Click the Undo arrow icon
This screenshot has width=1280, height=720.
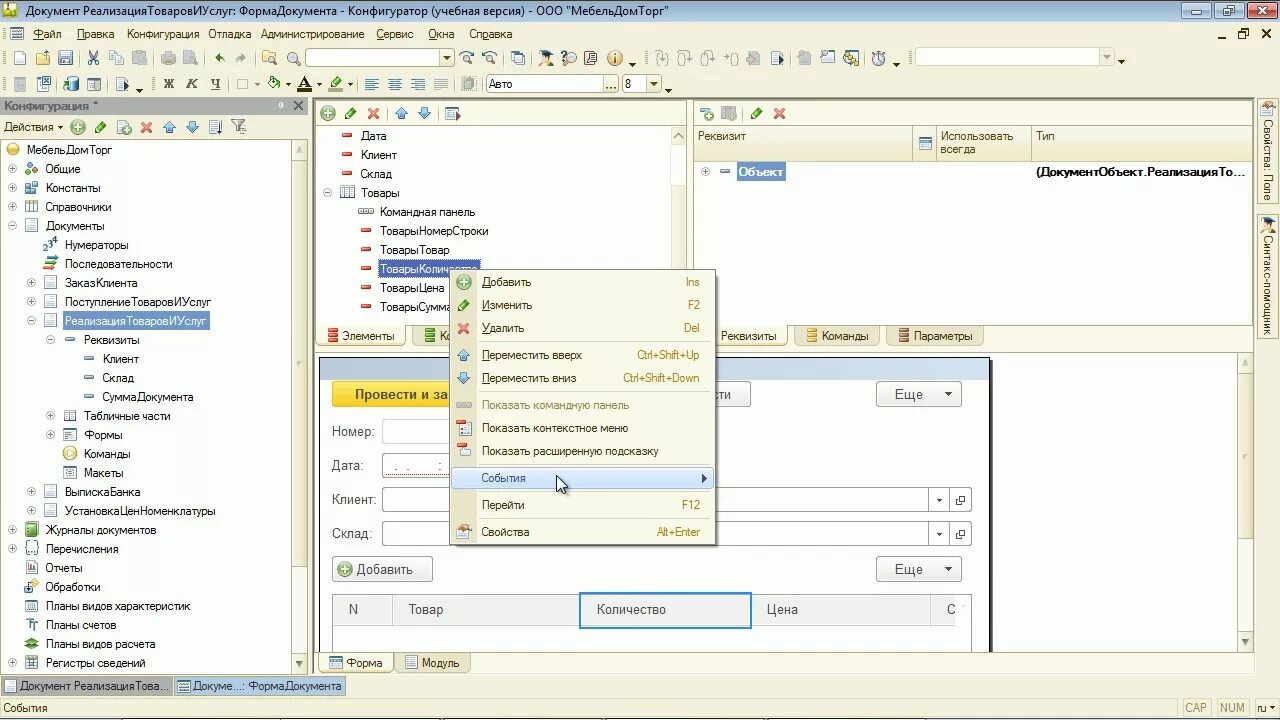219,58
